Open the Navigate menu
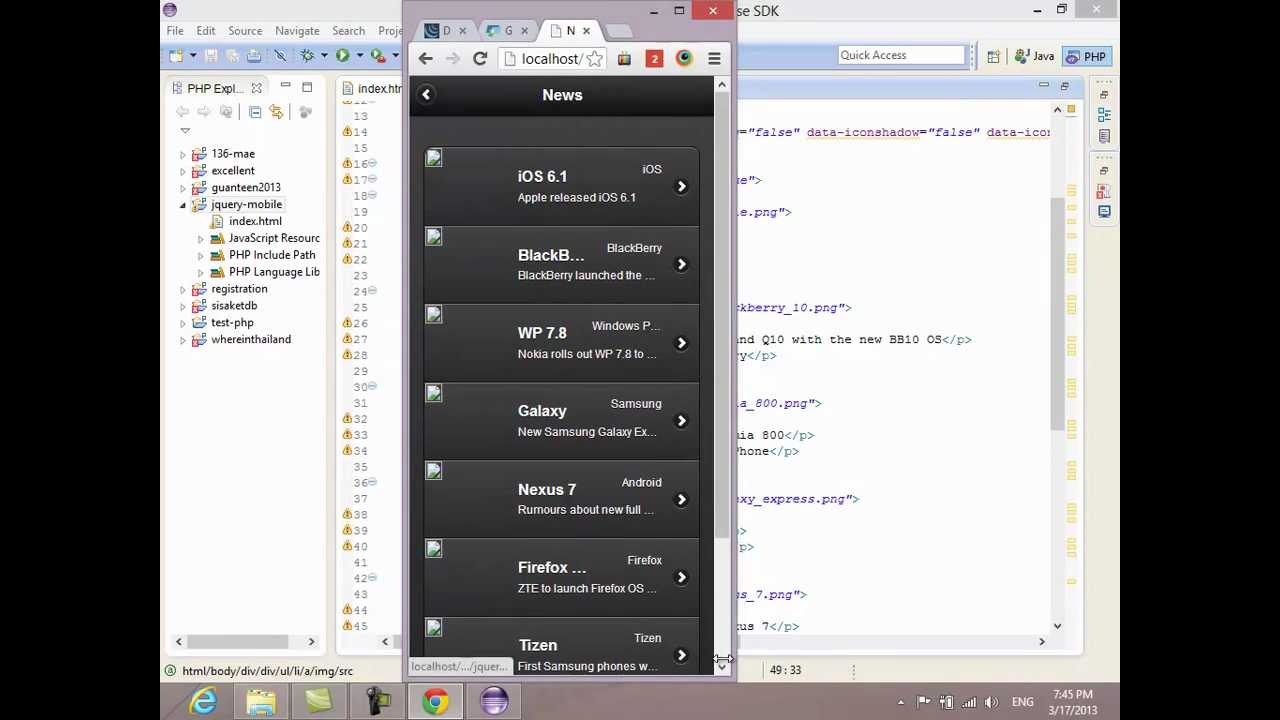Image resolution: width=1280 pixels, height=720 pixels. coord(297,31)
